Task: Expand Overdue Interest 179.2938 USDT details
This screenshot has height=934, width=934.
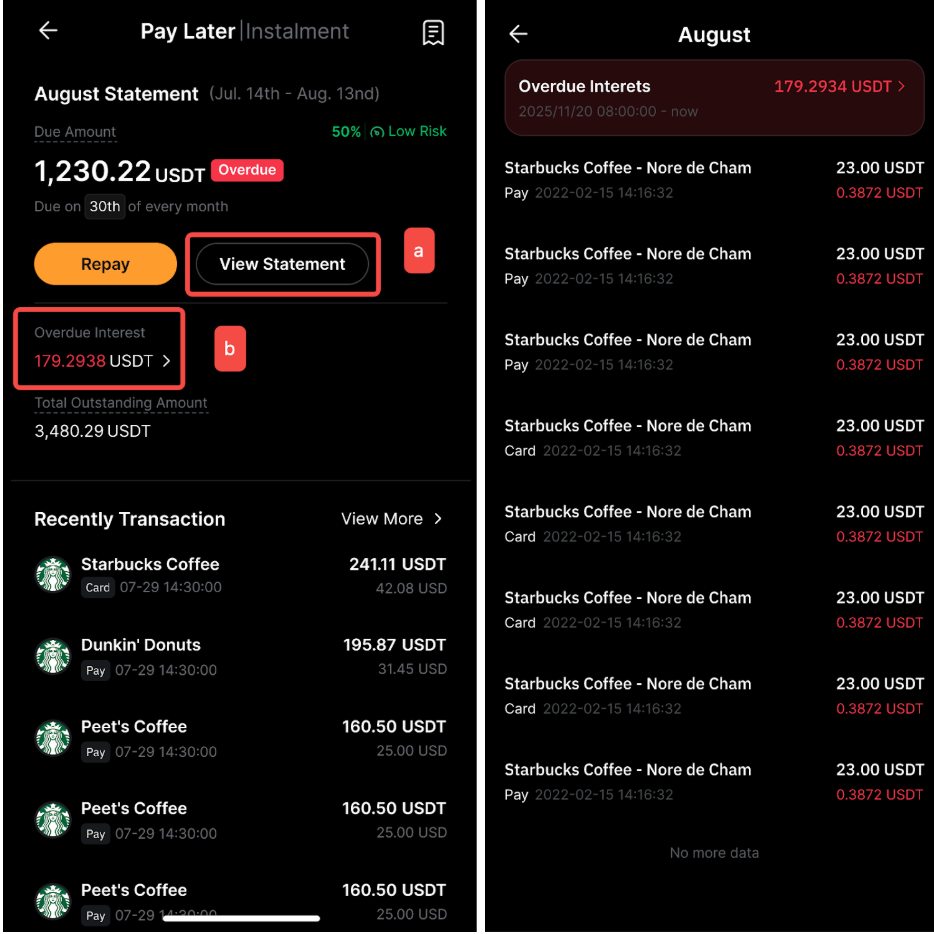Action: [102, 361]
